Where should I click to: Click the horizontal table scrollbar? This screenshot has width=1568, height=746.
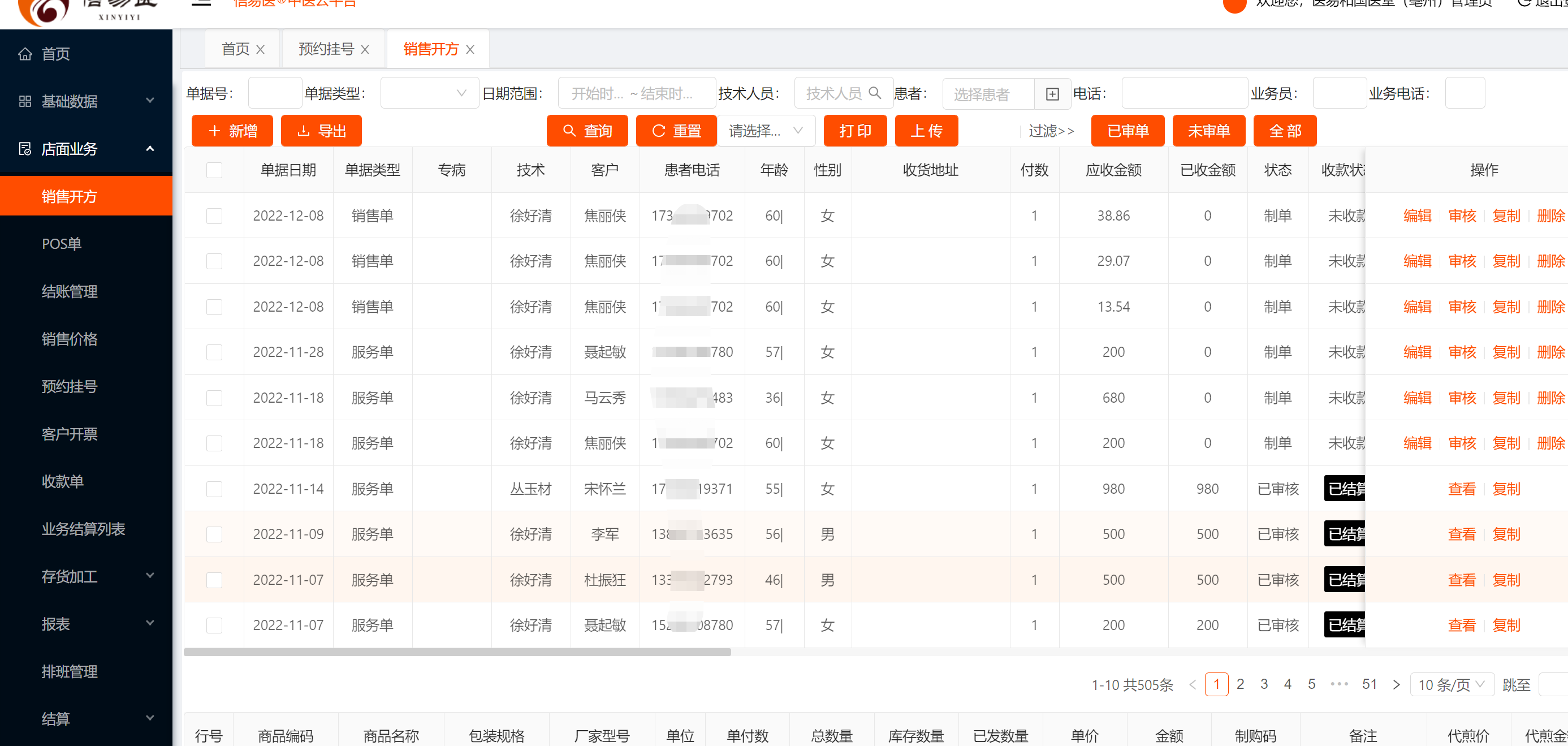click(457, 652)
